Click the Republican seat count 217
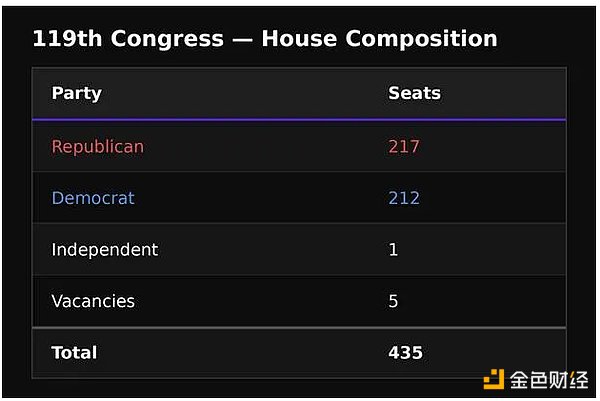600x401 pixels. point(404,147)
